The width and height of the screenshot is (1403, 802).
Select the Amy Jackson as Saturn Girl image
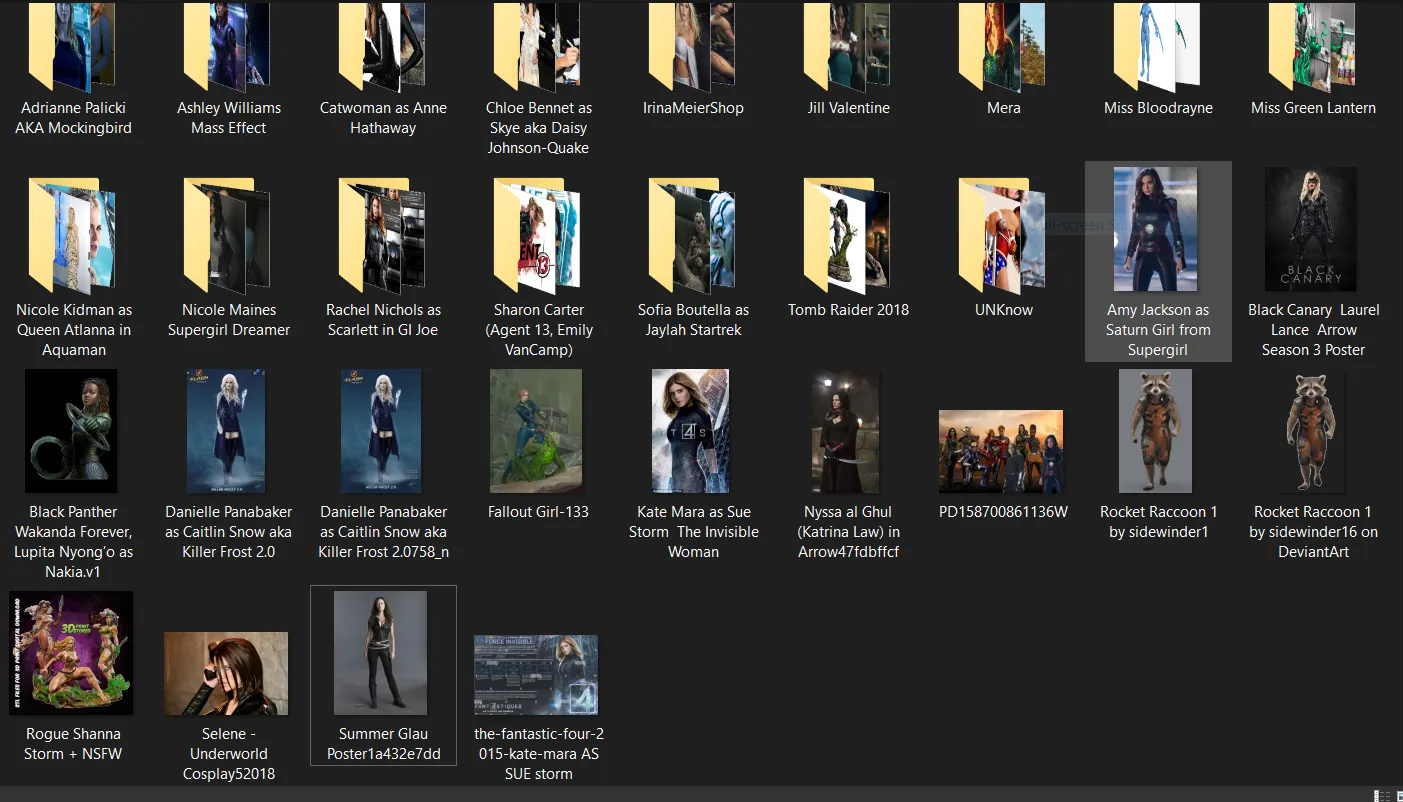tap(1158, 261)
